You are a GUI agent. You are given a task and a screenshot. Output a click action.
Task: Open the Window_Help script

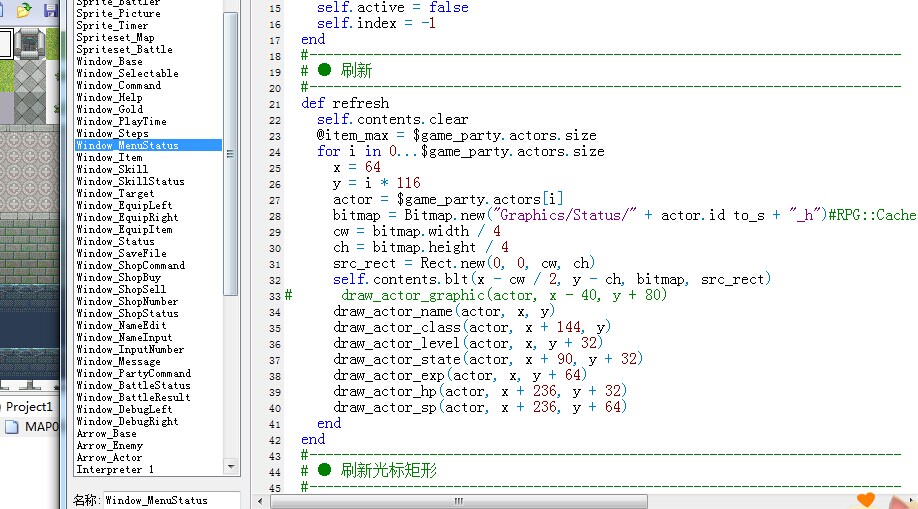point(109,98)
